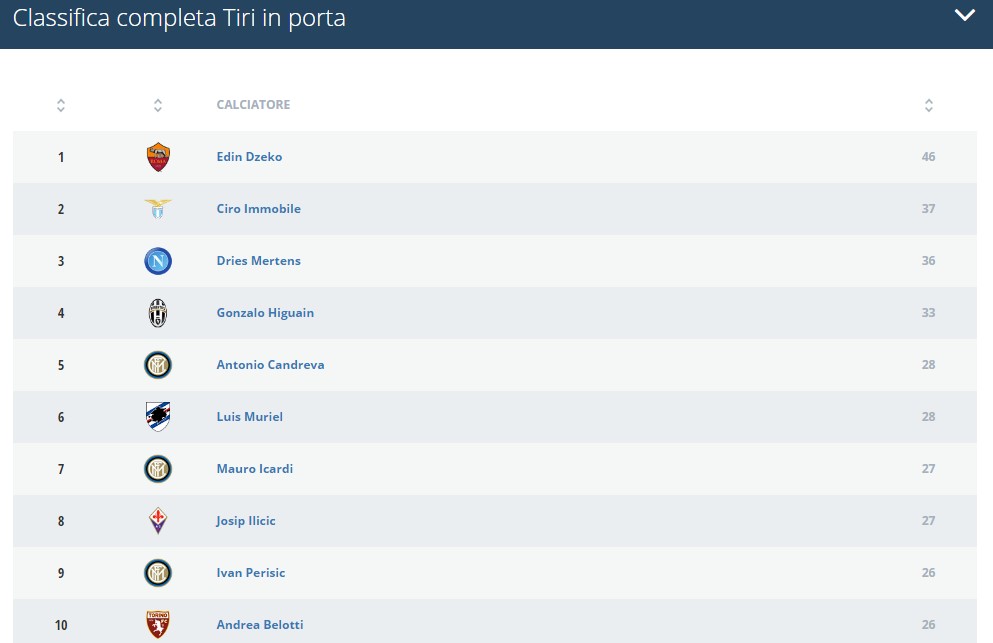This screenshot has width=993, height=643.
Task: Sort table by team column arrows
Action: 158,105
